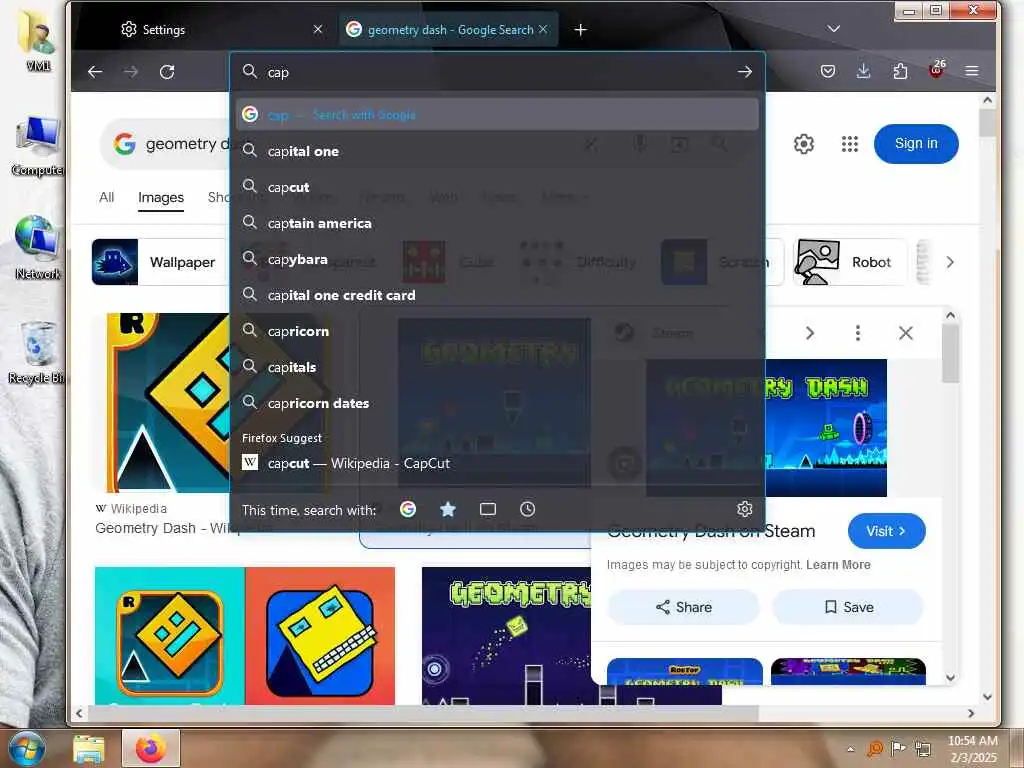The width and height of the screenshot is (1024, 768).
Task: Click inside the address bar text 'cap'
Action: (x=278, y=72)
